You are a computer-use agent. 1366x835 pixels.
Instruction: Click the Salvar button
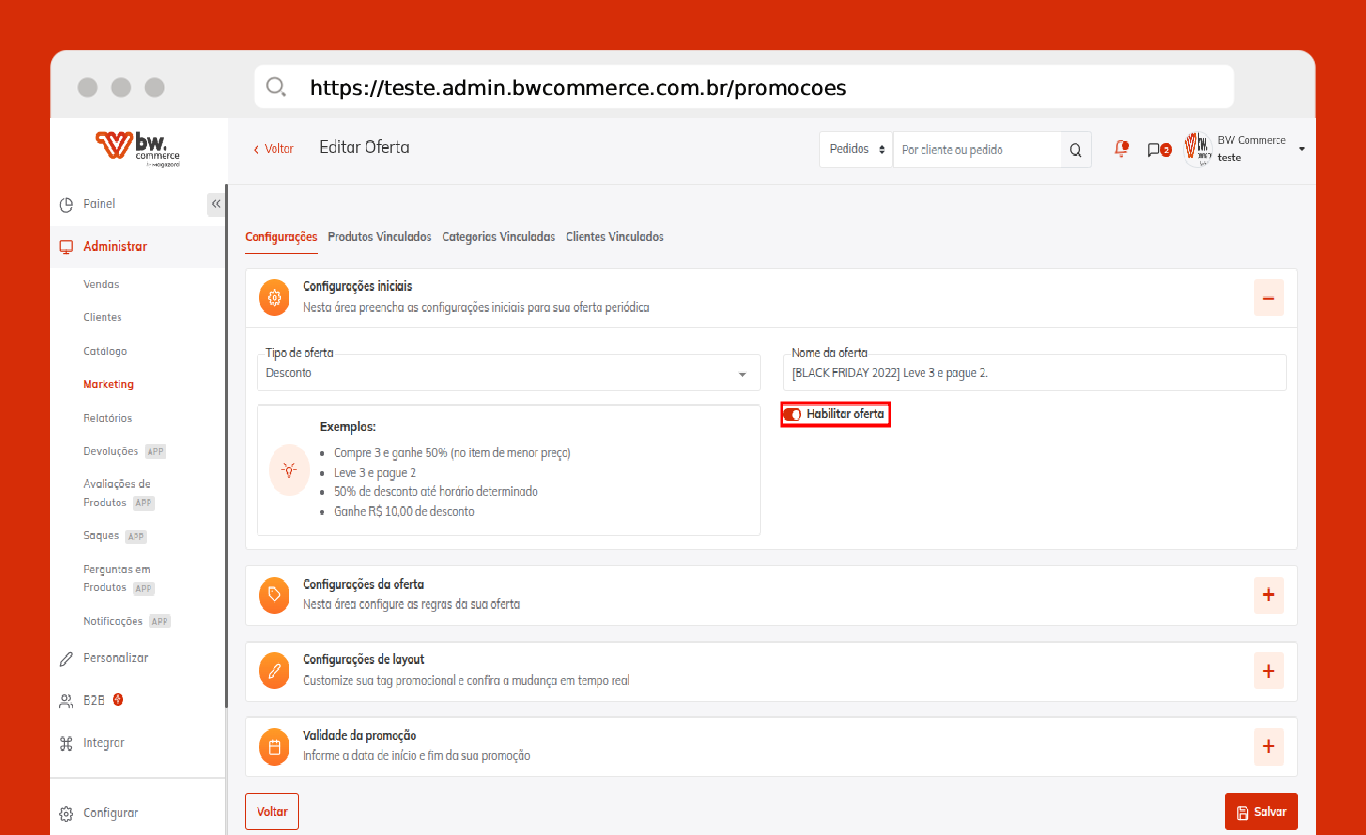click(x=1260, y=812)
